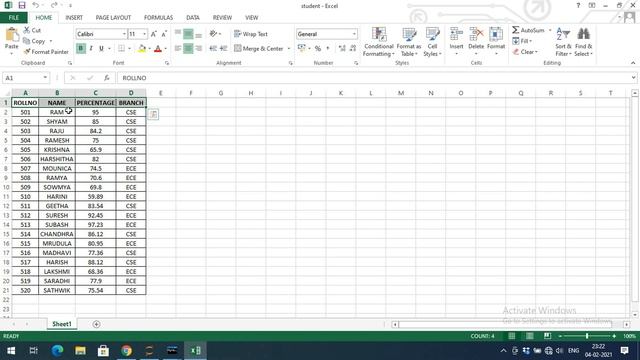Open Chrome from the taskbar
640x360 pixels.
tap(127, 350)
